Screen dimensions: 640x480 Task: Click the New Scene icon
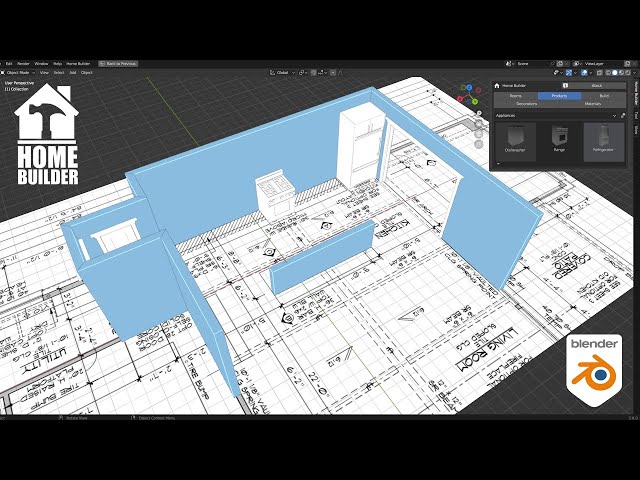[560, 64]
